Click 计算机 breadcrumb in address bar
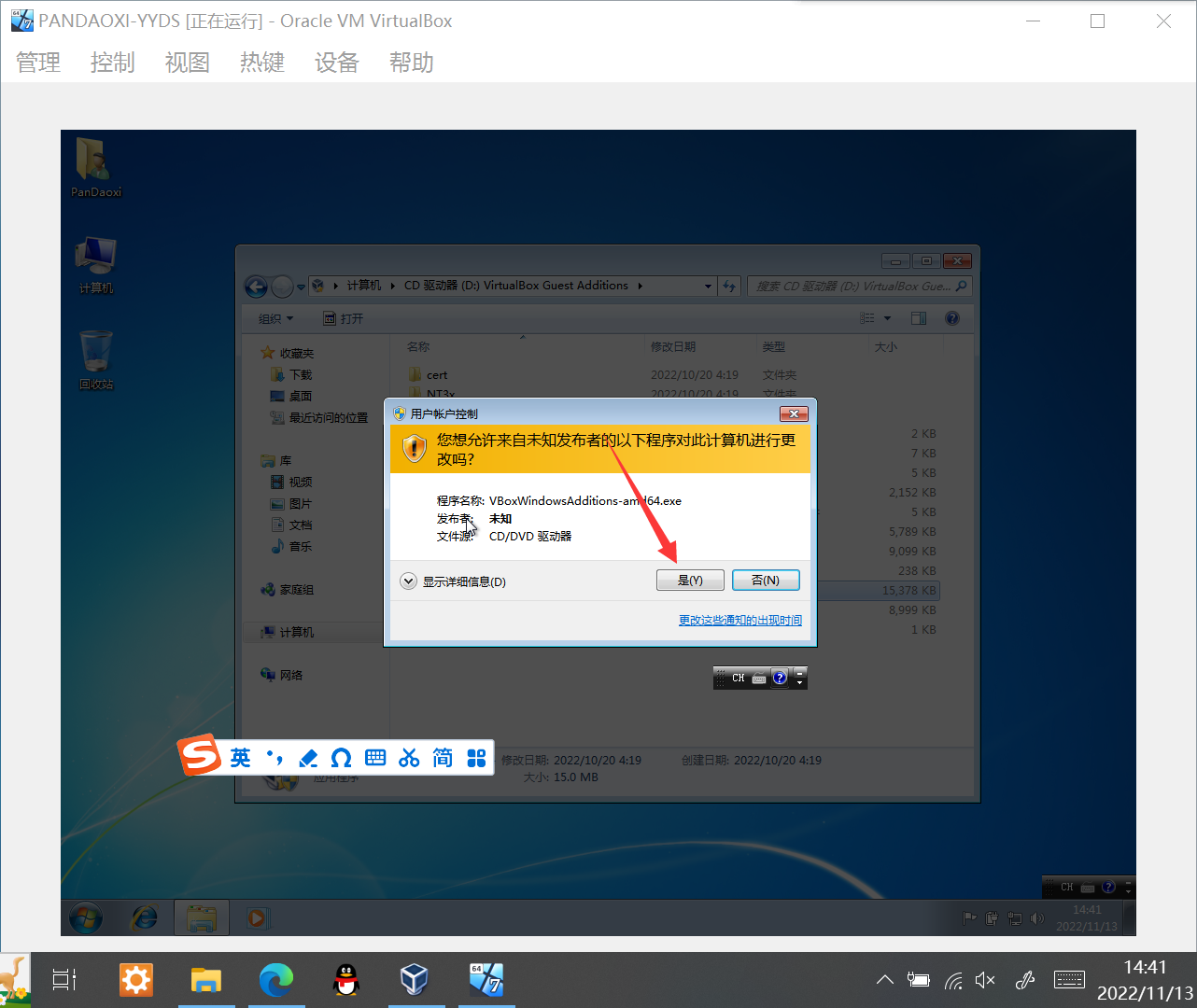 [364, 286]
